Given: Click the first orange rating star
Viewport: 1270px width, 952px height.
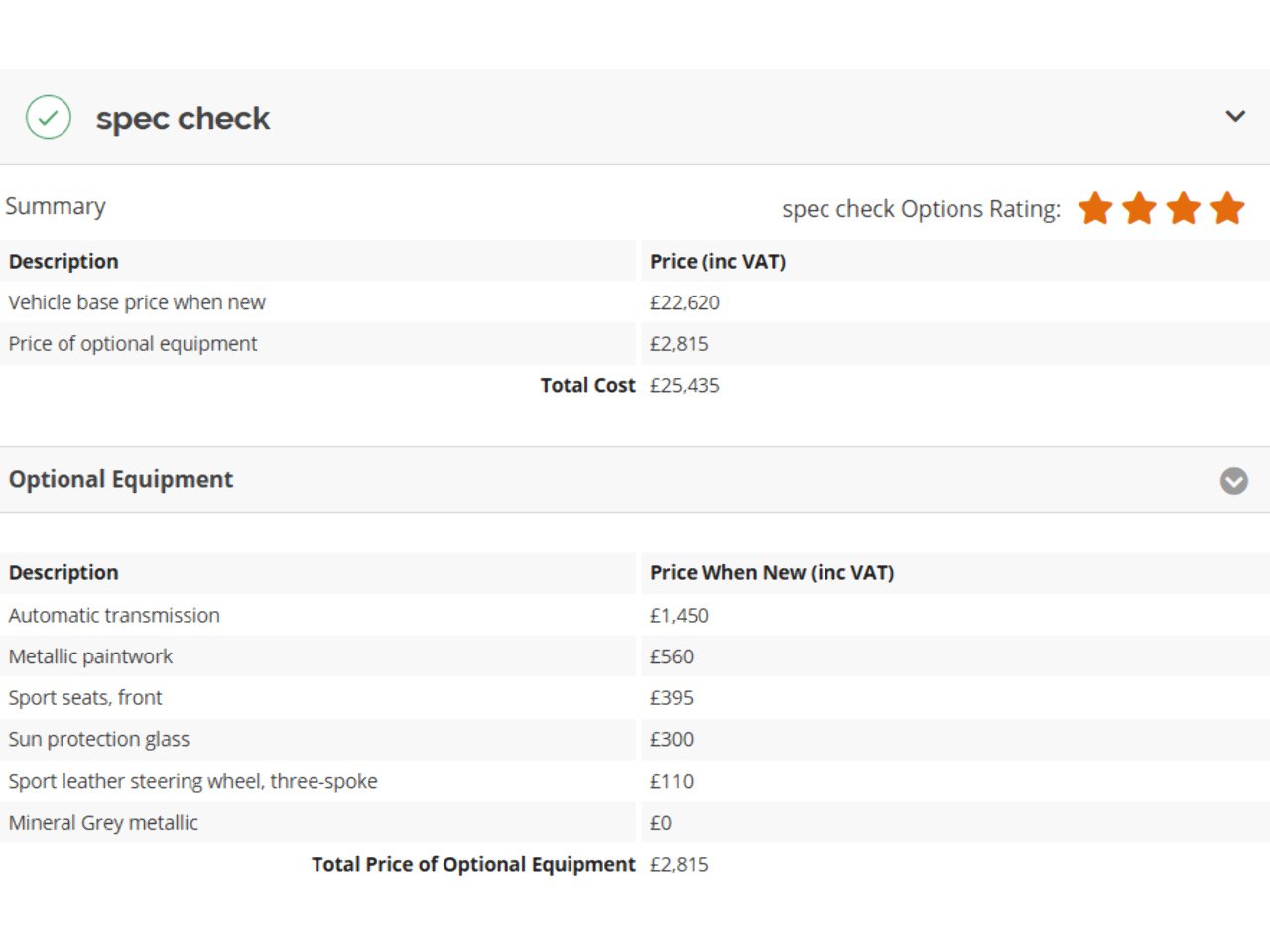Looking at the screenshot, I should coord(1095,208).
